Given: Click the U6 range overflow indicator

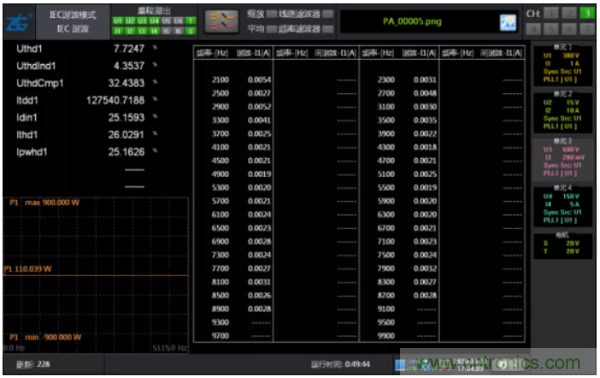Looking at the screenshot, I should pyautogui.click(x=178, y=21).
